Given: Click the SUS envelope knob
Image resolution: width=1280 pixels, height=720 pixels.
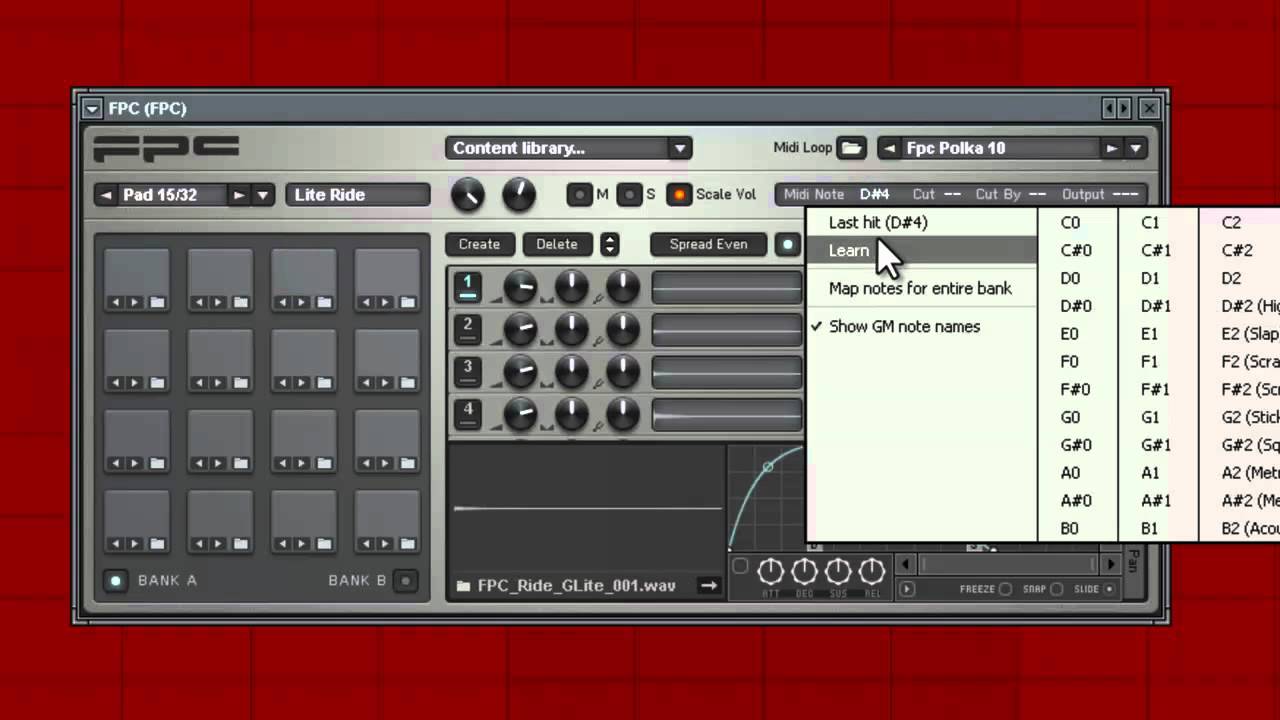Looking at the screenshot, I should pos(838,571).
